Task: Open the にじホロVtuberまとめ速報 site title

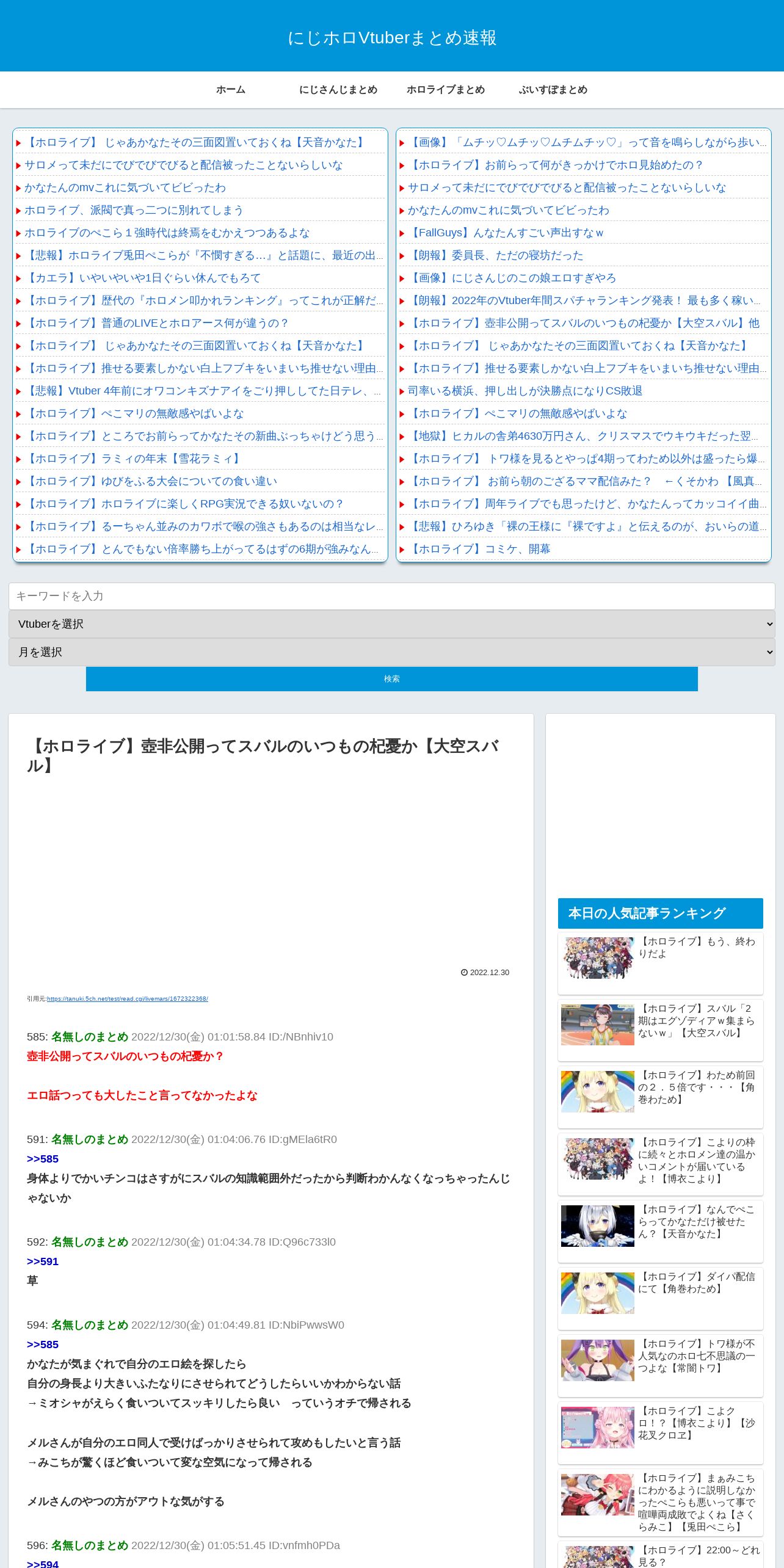Action: click(392, 38)
